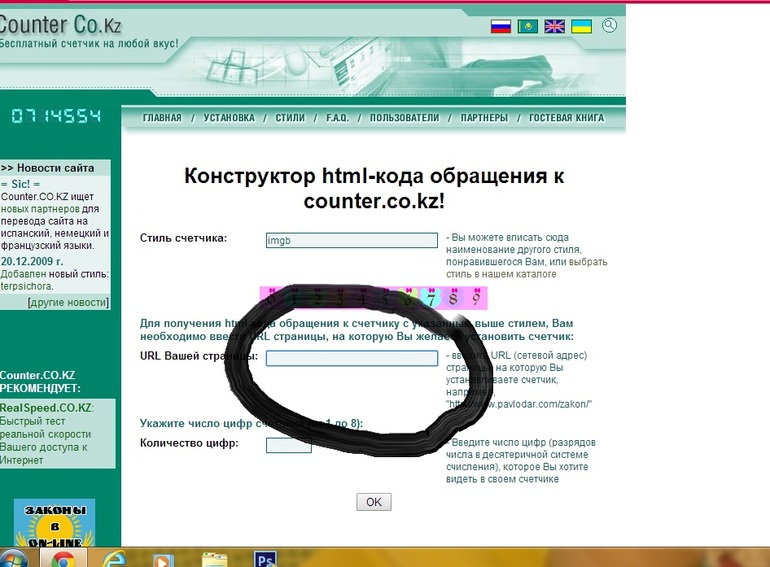
Task: Click the date text 20.12.2009 г.
Action: pyautogui.click(x=32, y=261)
